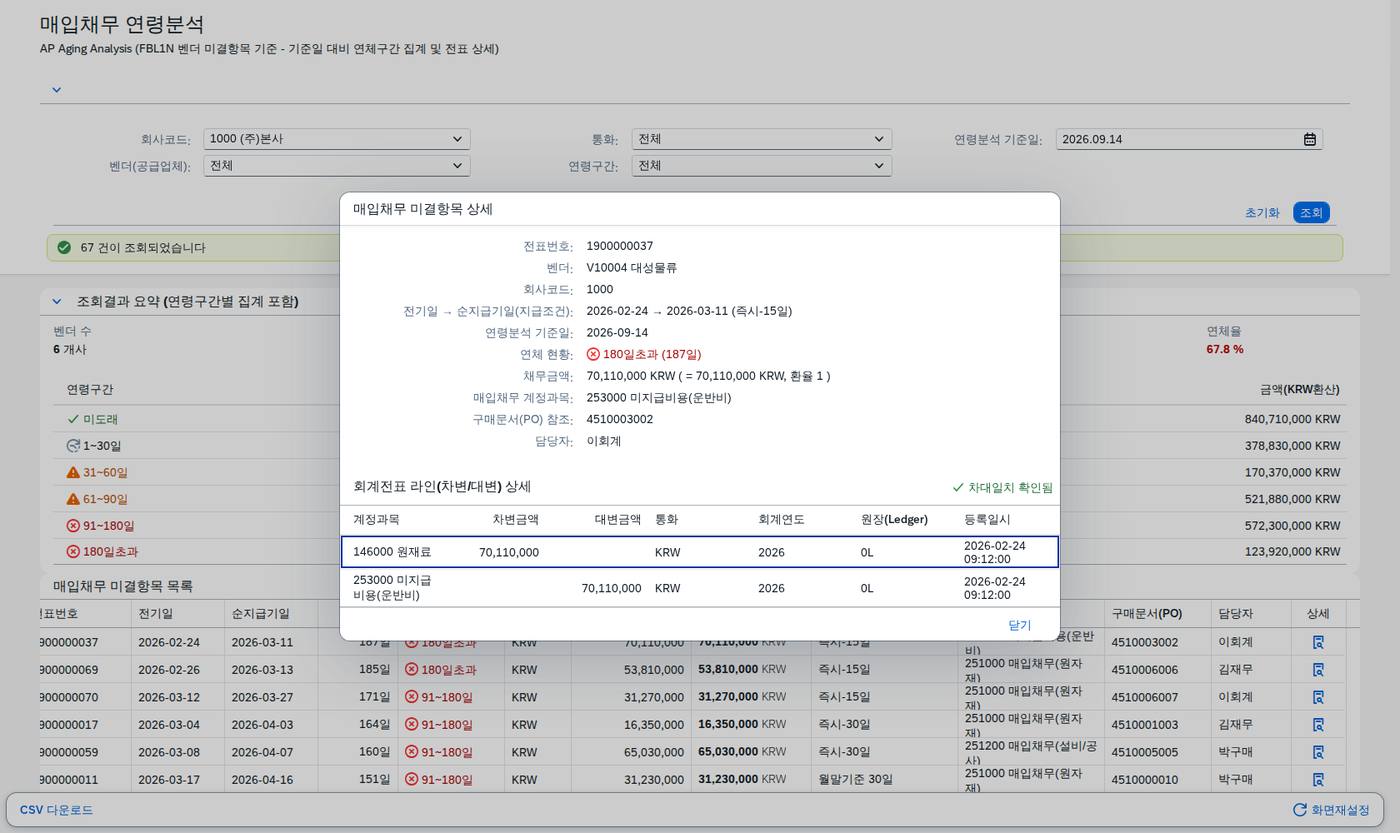Viewport: 1400px width, 833px height.
Task: Click list cell 2026-03-13 due date
Action: click(x=262, y=670)
